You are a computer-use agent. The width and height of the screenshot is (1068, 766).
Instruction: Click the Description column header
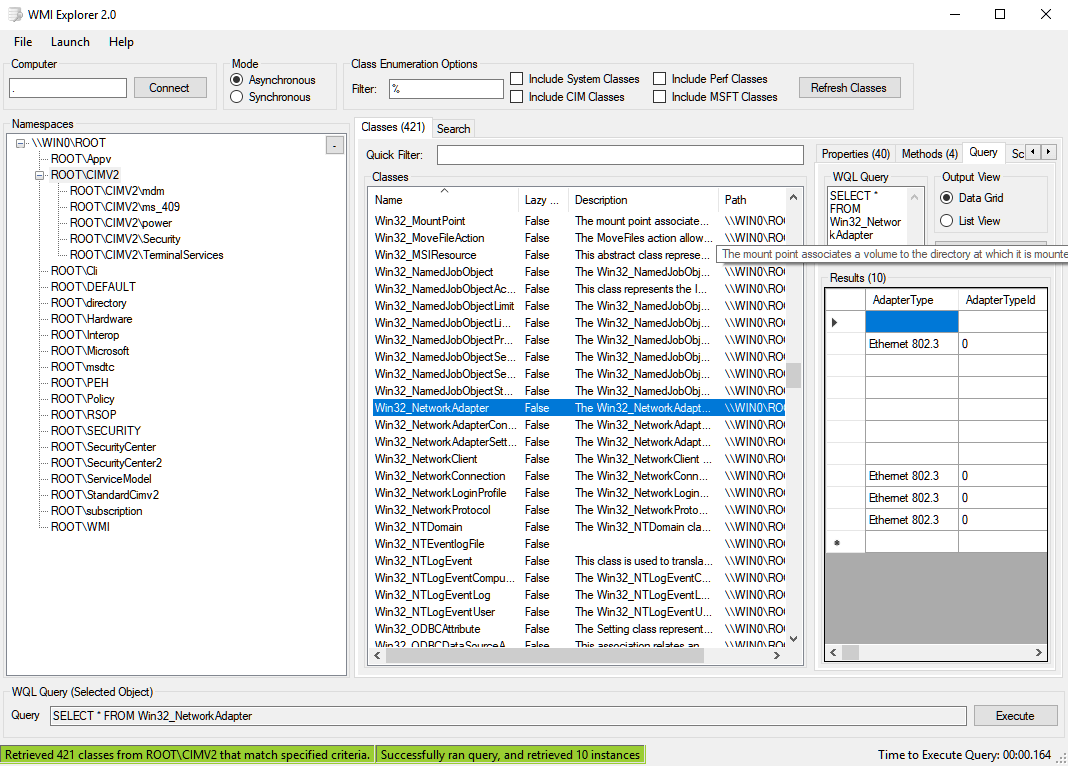pyautogui.click(x=643, y=200)
